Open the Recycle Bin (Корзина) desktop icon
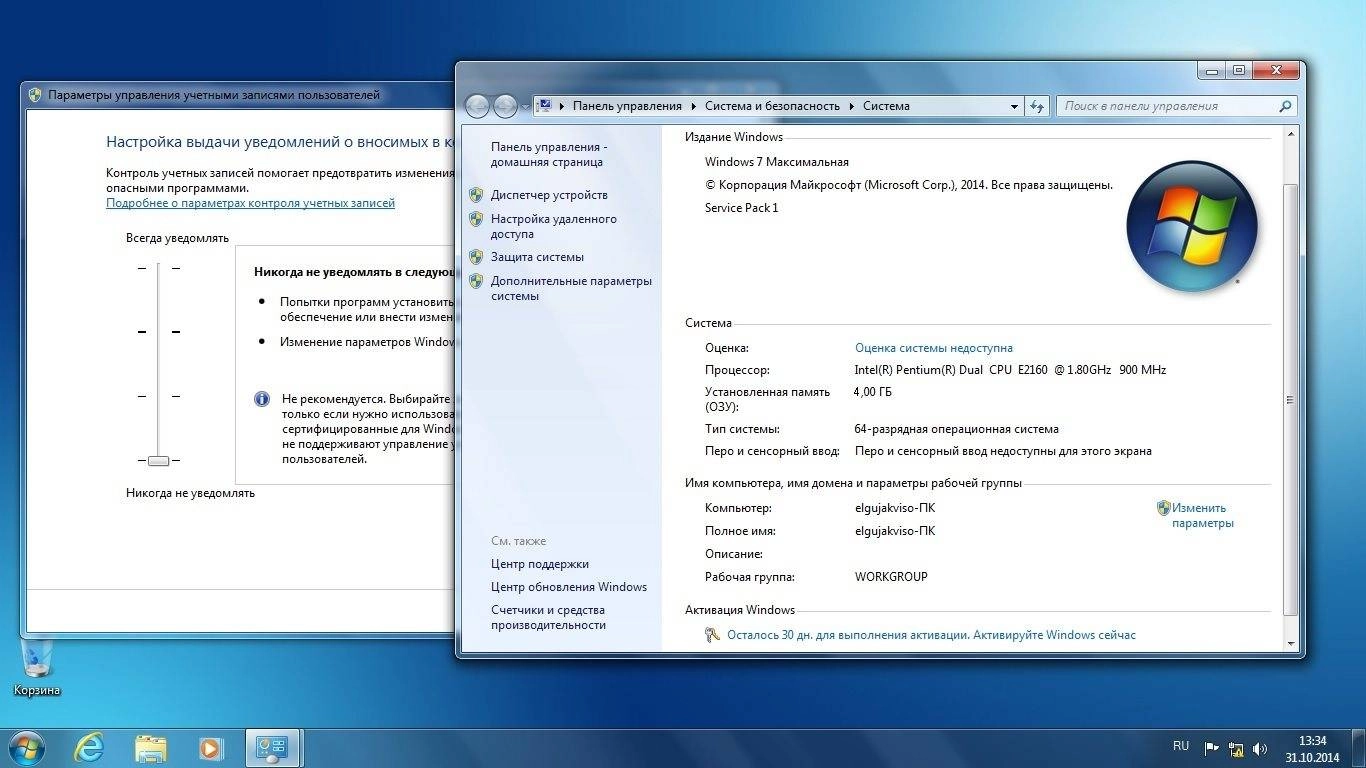Screen dimensions: 1366x768 coord(37,670)
